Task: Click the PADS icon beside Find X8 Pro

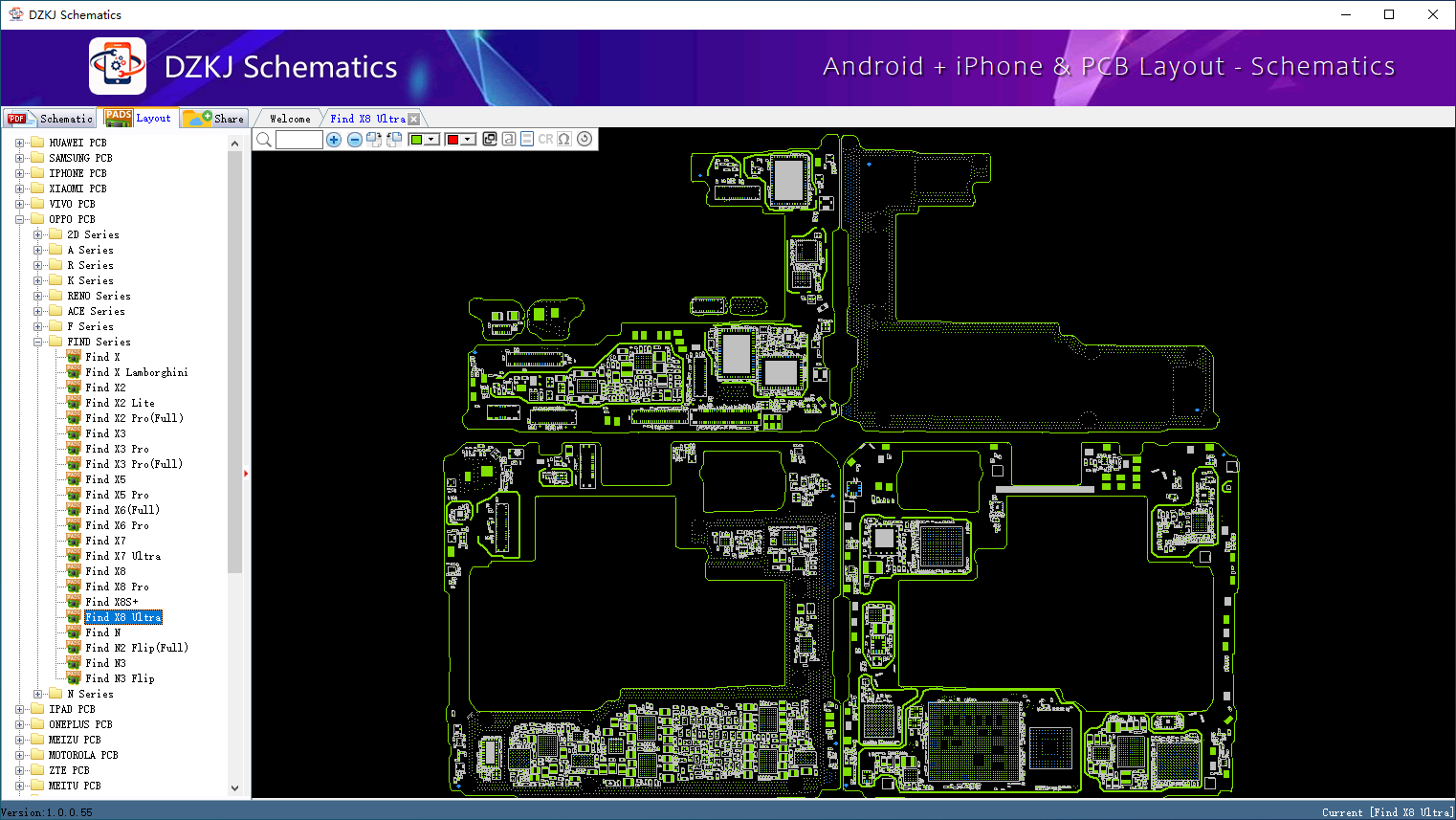Action: (x=74, y=587)
